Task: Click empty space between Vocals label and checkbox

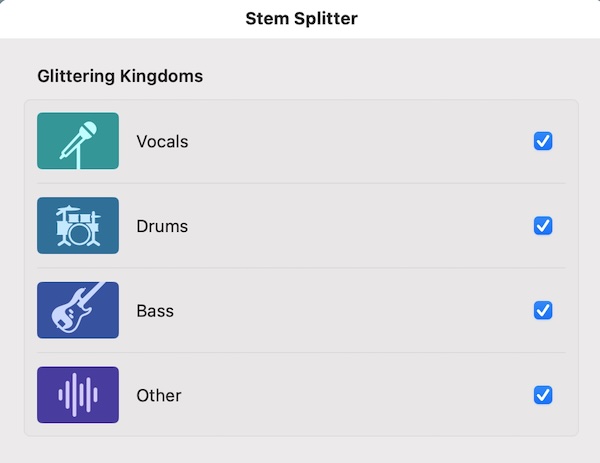Action: pyautogui.click(x=360, y=141)
